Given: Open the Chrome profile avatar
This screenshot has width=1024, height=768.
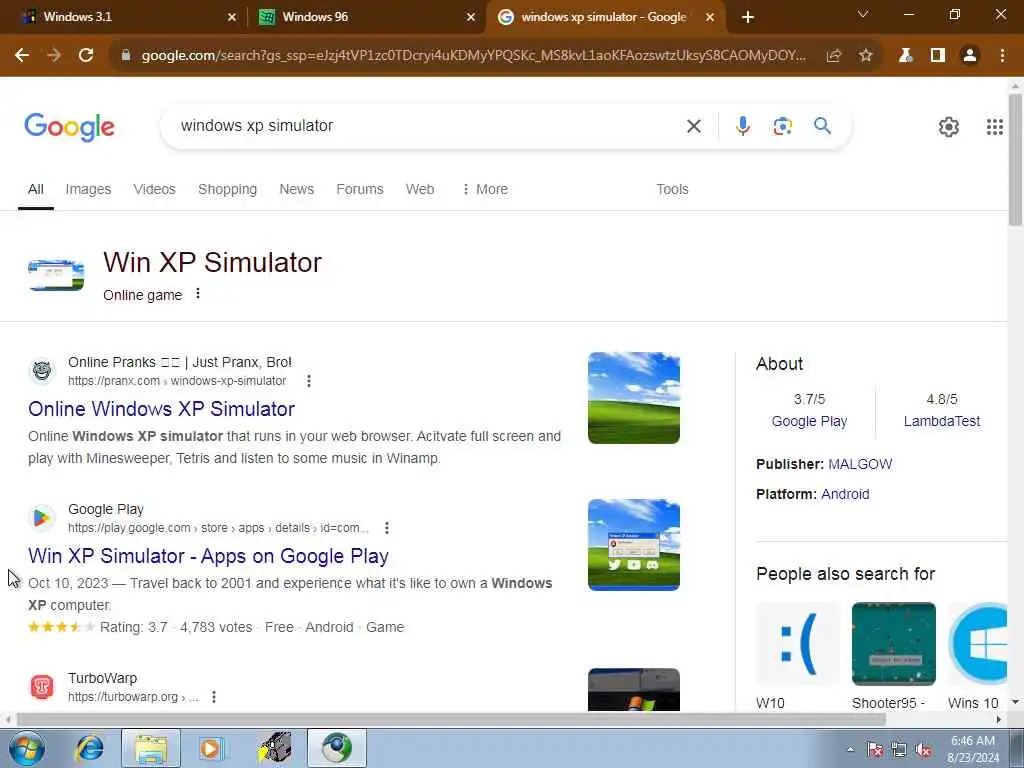Looking at the screenshot, I should [970, 56].
